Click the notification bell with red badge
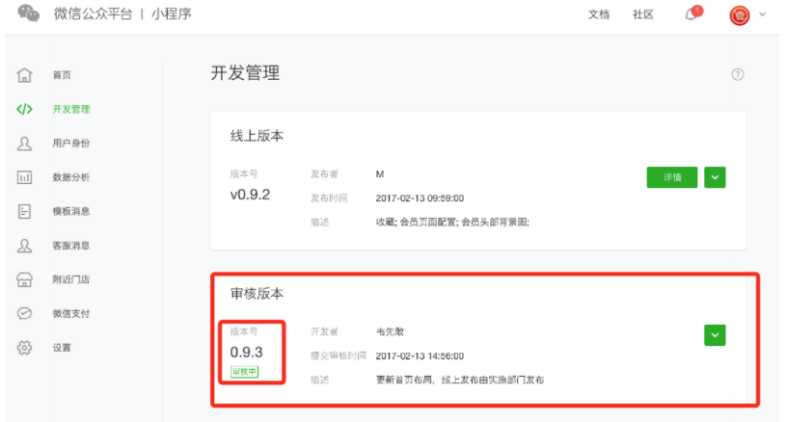786x422 pixels. 693,13
